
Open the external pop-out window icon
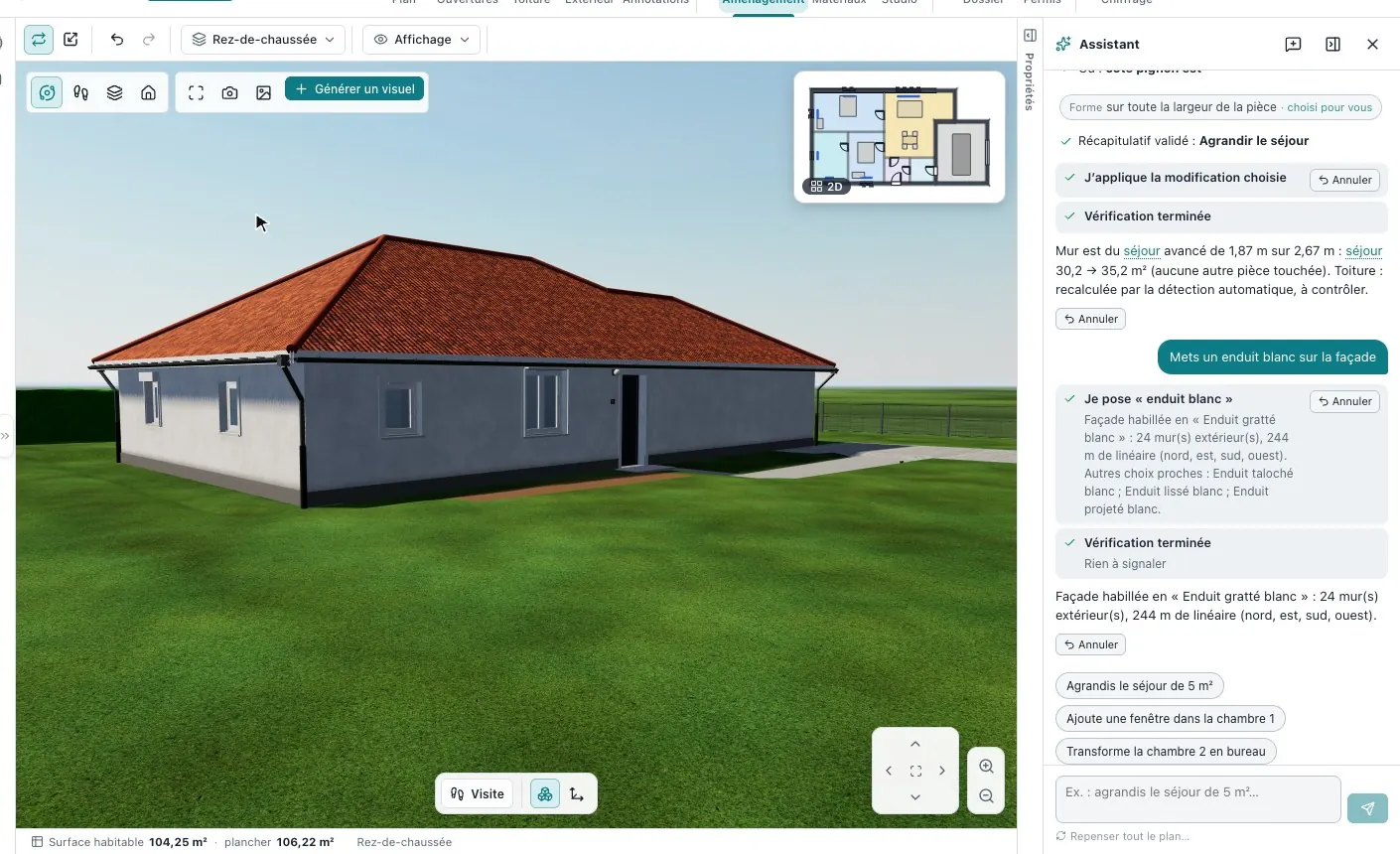[70, 40]
